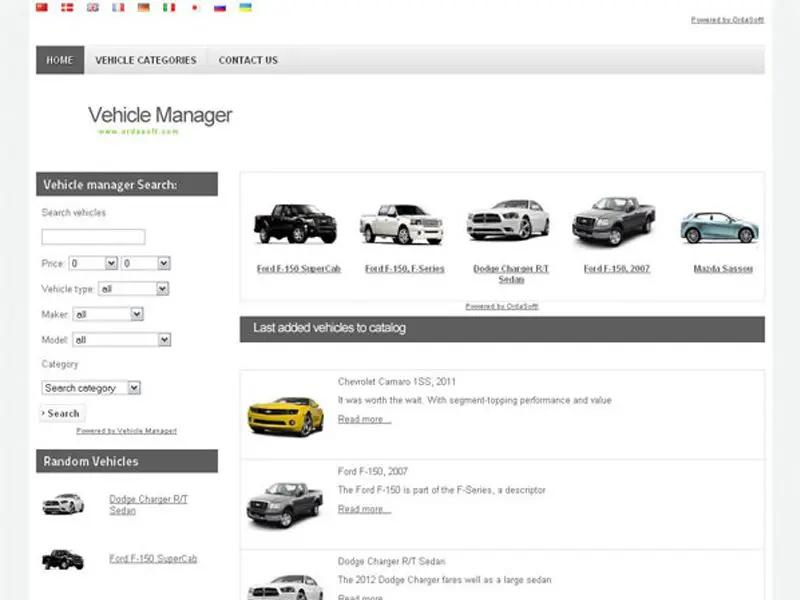Image resolution: width=800 pixels, height=600 pixels.
Task: Open the Ford F-150, 2007 carousel link
Action: click(x=617, y=268)
